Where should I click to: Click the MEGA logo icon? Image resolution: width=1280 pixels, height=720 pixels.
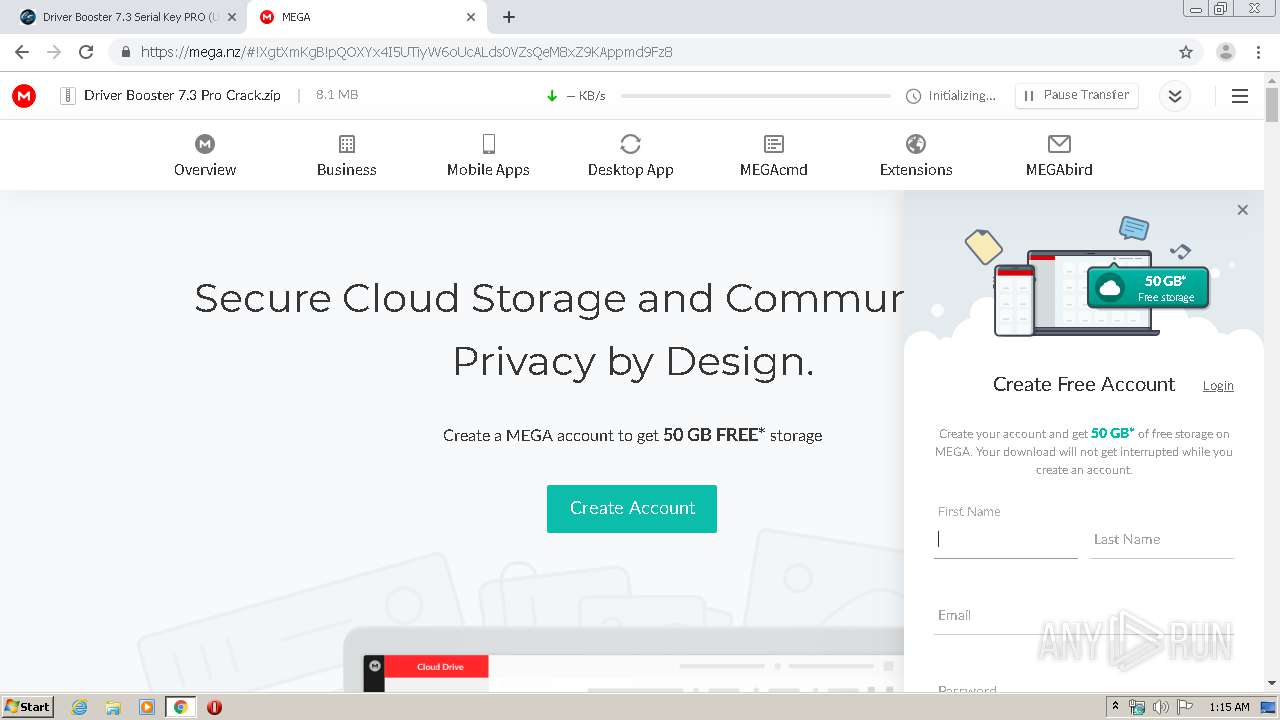point(24,96)
